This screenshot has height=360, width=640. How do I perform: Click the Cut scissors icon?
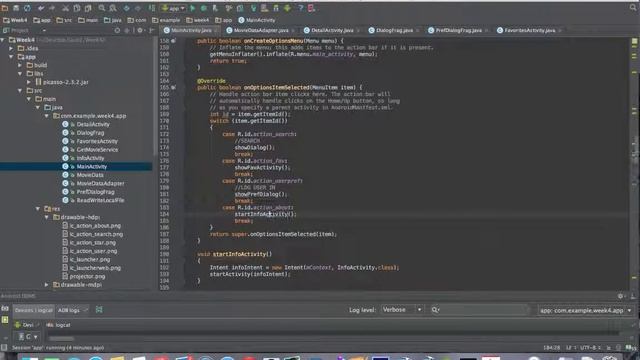(x=65, y=8)
